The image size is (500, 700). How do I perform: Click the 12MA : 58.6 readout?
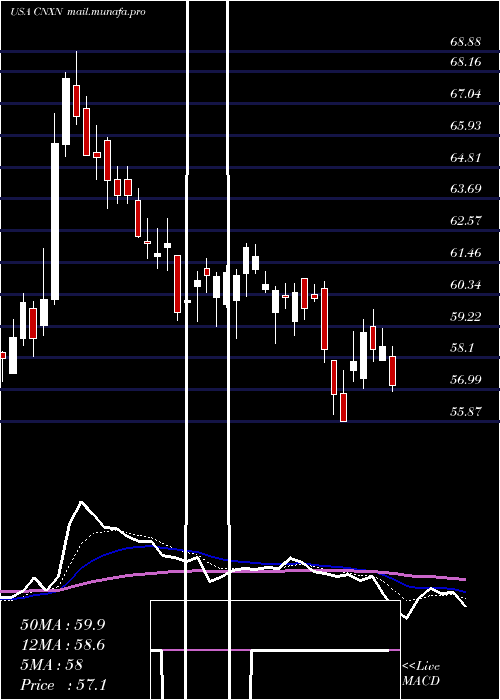(63, 645)
